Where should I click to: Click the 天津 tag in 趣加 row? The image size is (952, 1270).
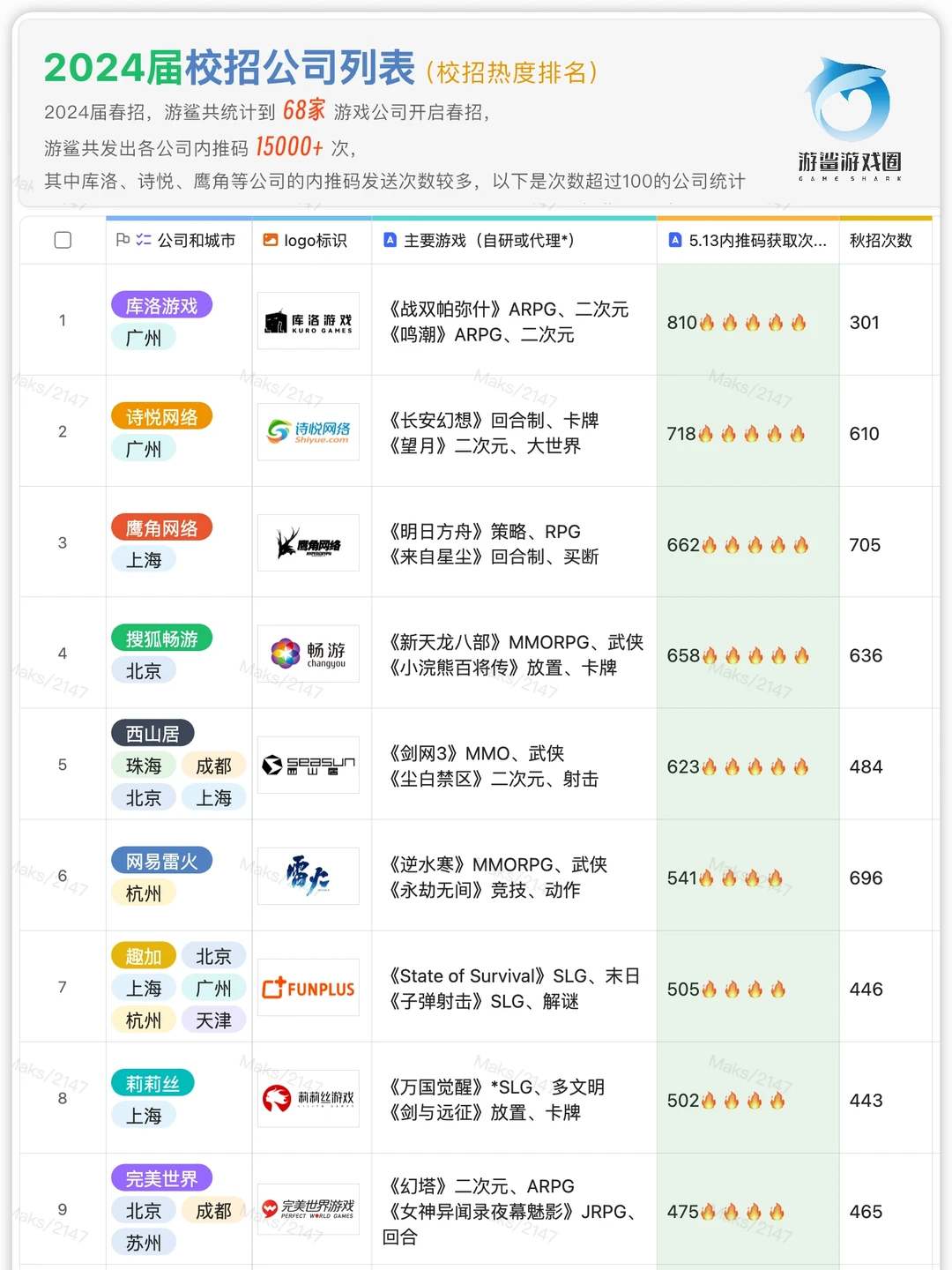(x=213, y=1020)
